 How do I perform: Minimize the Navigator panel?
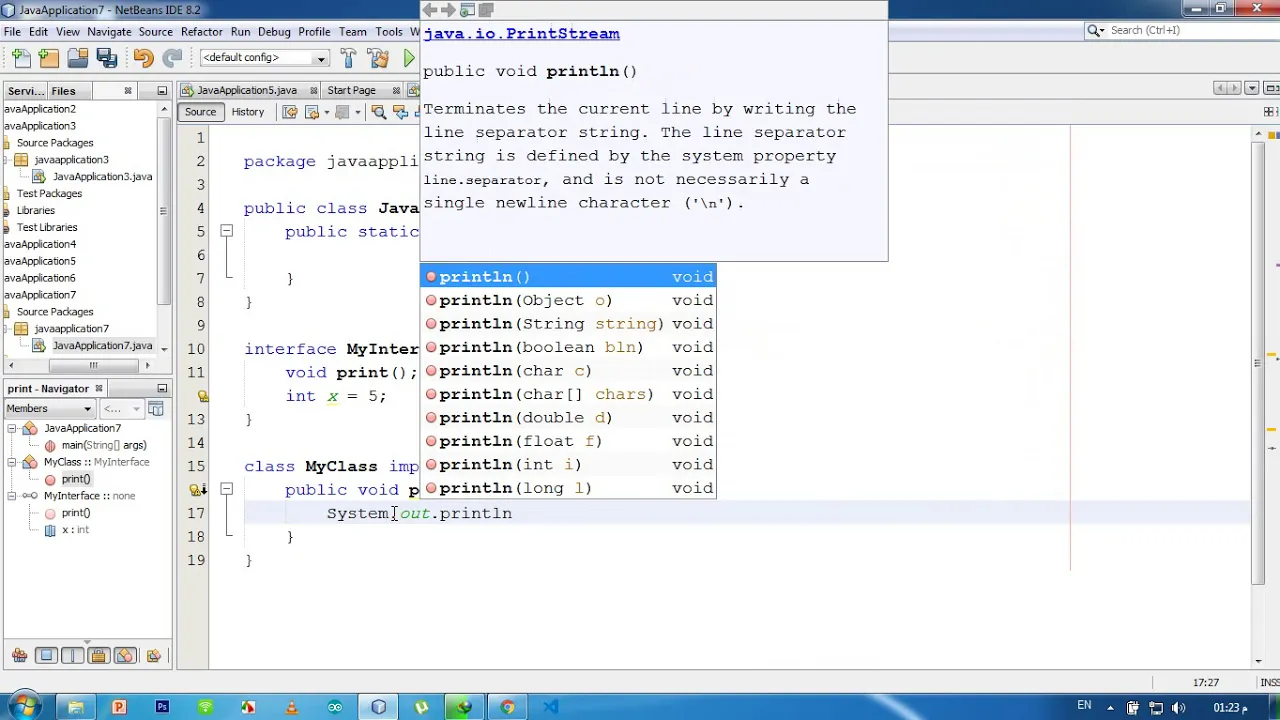pyautogui.click(x=162, y=388)
